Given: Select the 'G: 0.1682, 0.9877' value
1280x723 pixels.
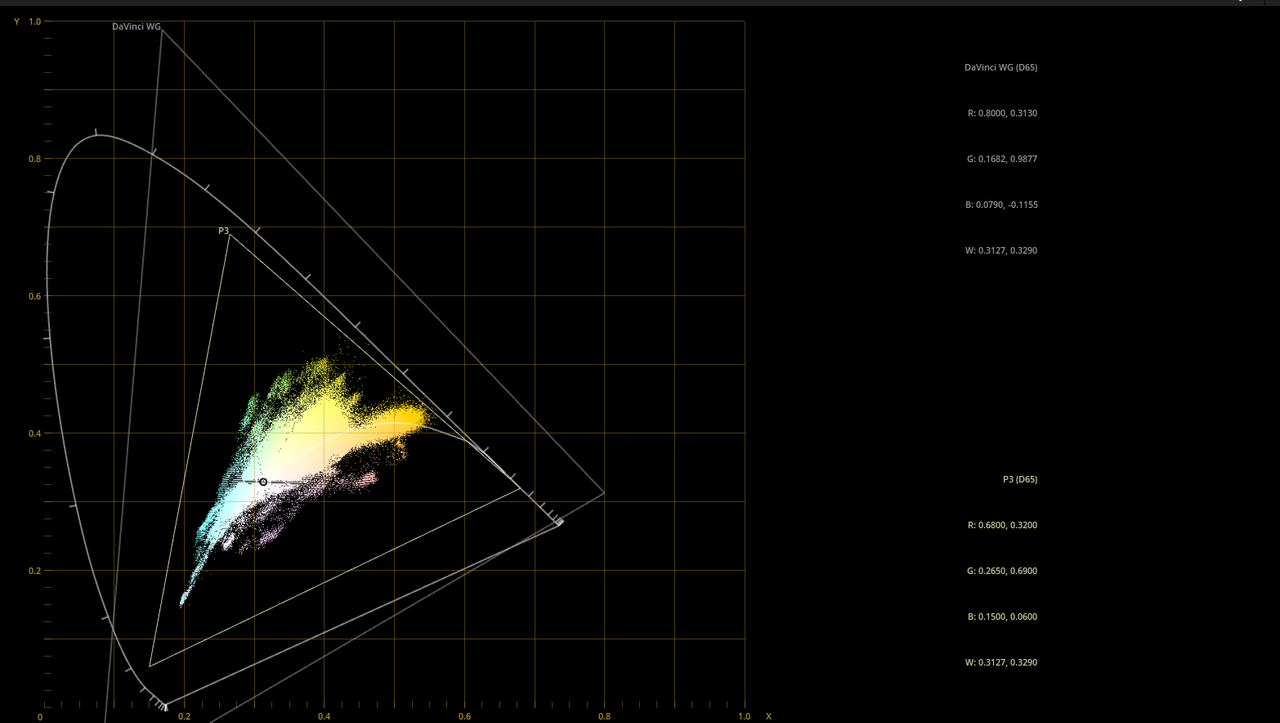Looking at the screenshot, I should [x=1002, y=159].
